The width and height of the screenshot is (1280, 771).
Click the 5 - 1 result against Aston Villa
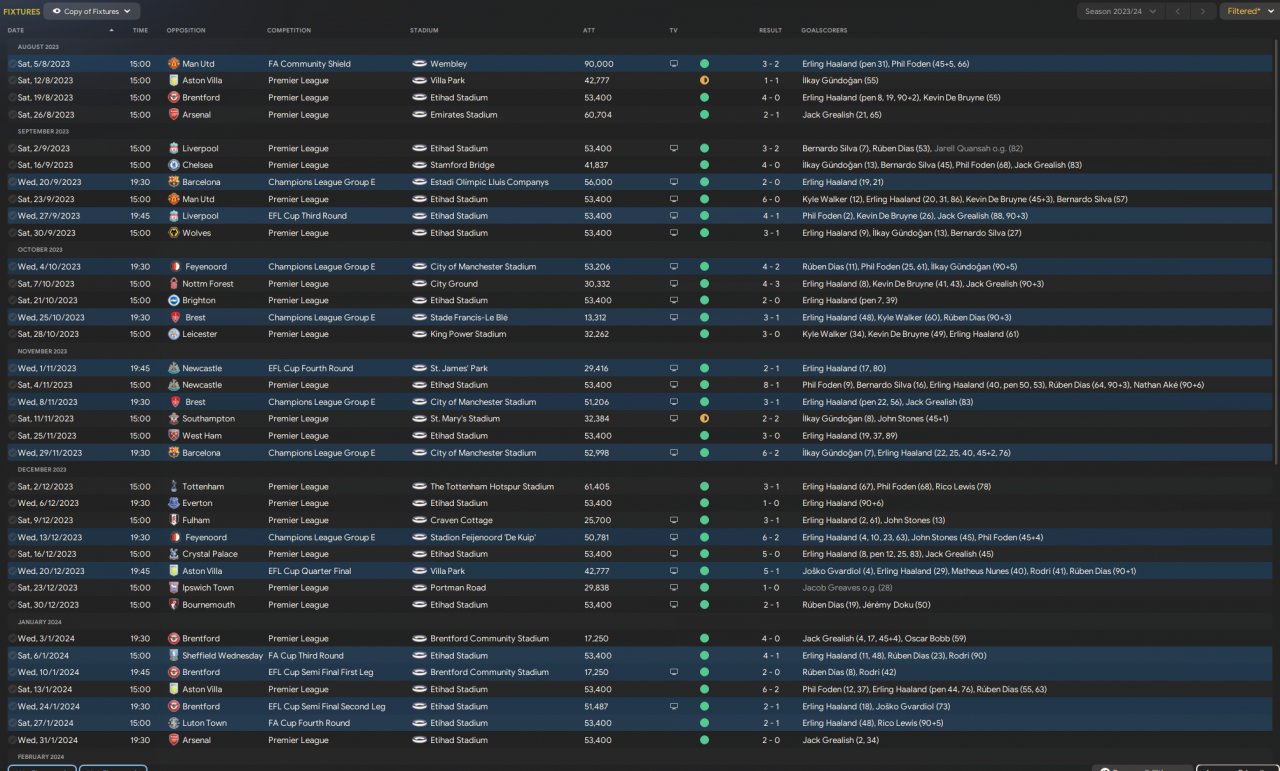click(x=770, y=571)
